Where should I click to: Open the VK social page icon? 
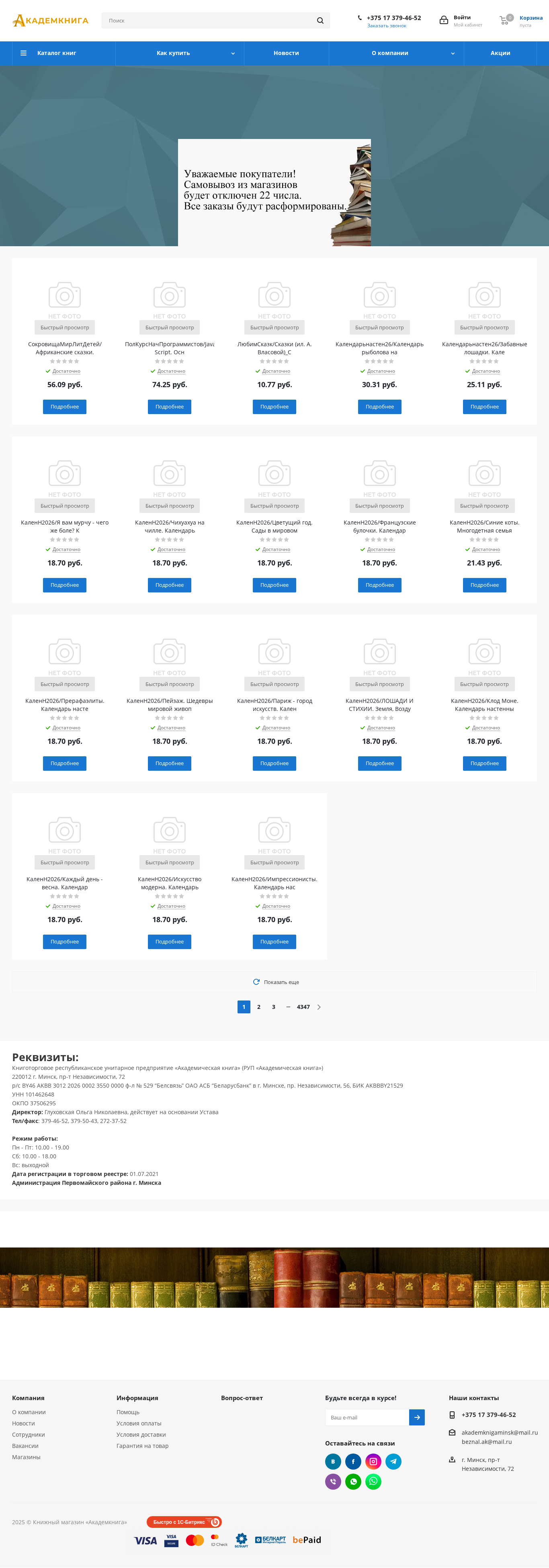pyautogui.click(x=333, y=1462)
